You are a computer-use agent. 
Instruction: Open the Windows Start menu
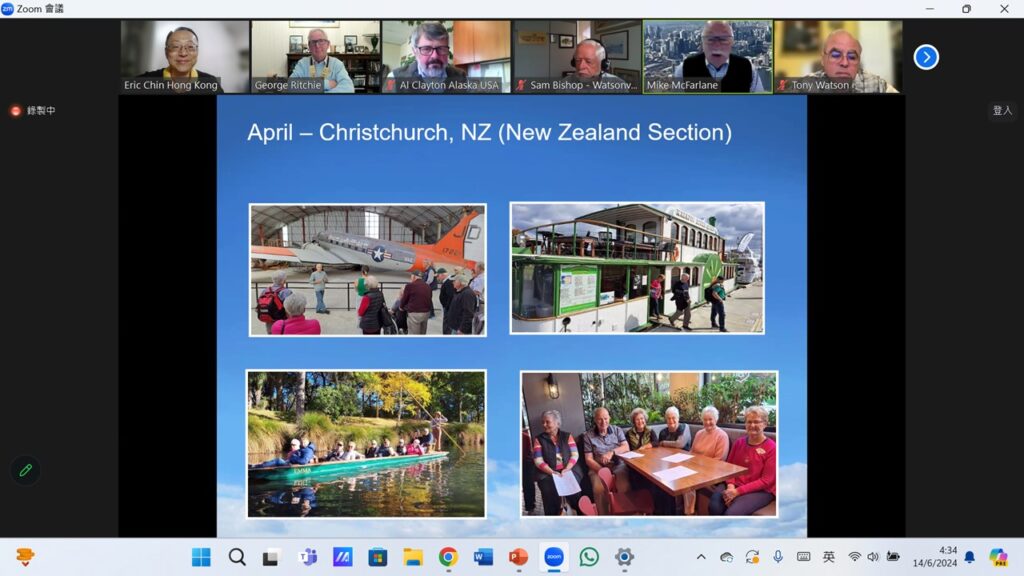pyautogui.click(x=201, y=557)
